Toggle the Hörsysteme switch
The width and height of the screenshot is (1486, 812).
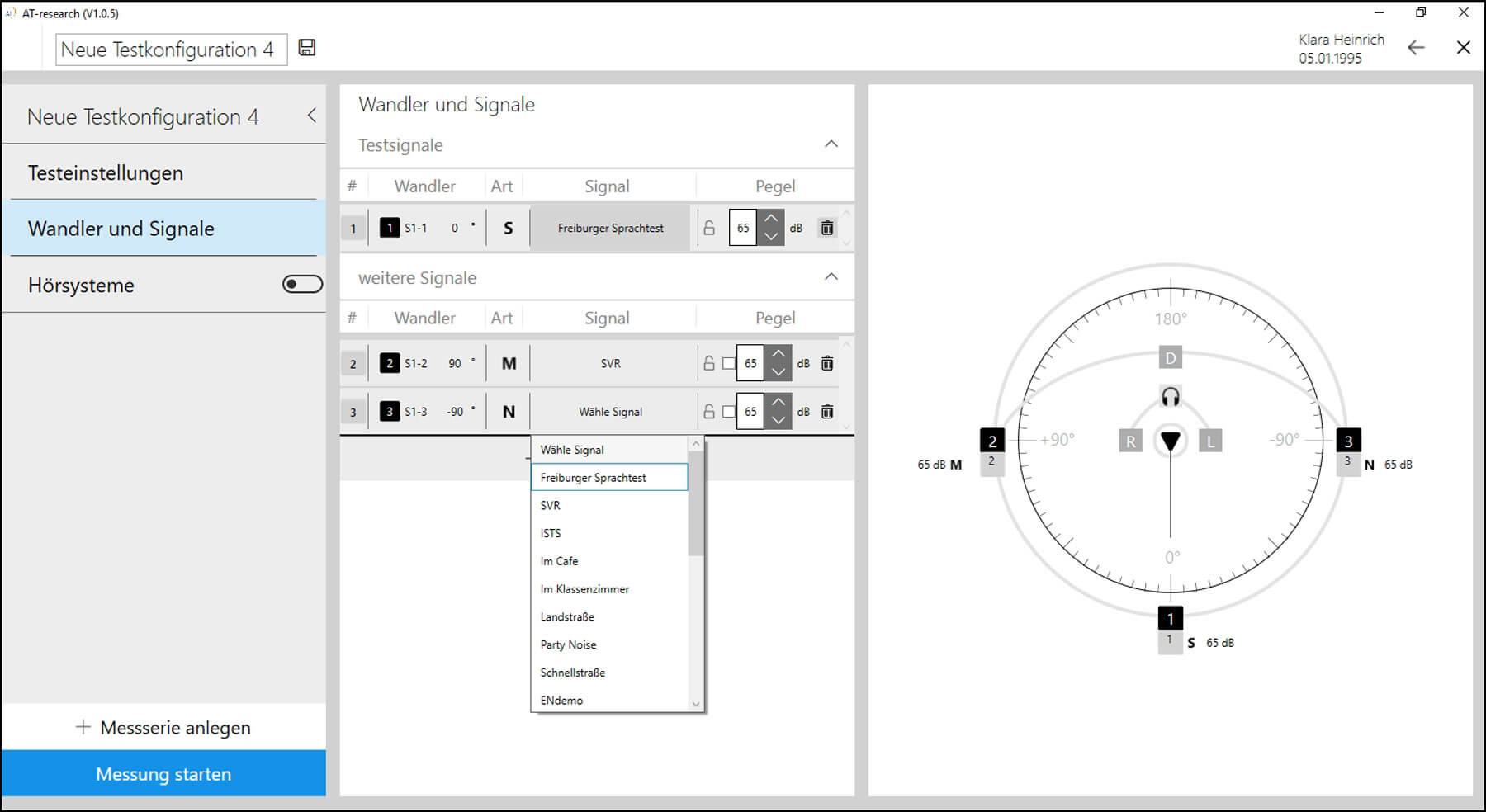tap(302, 285)
